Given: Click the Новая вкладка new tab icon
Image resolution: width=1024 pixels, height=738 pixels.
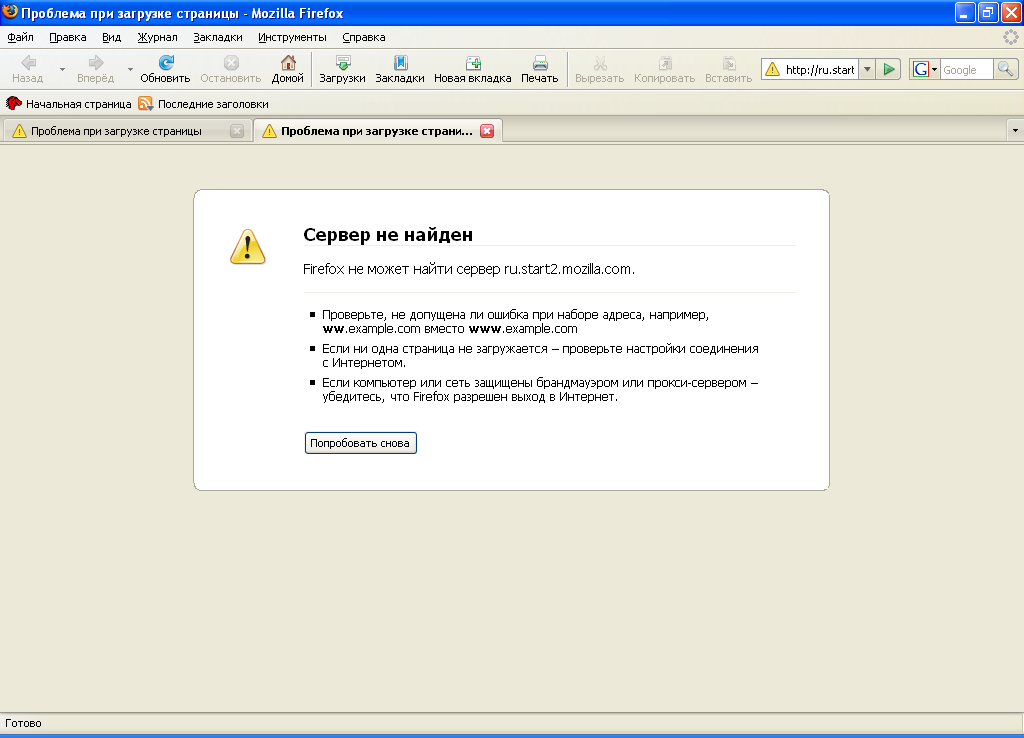Looking at the screenshot, I should (473, 63).
